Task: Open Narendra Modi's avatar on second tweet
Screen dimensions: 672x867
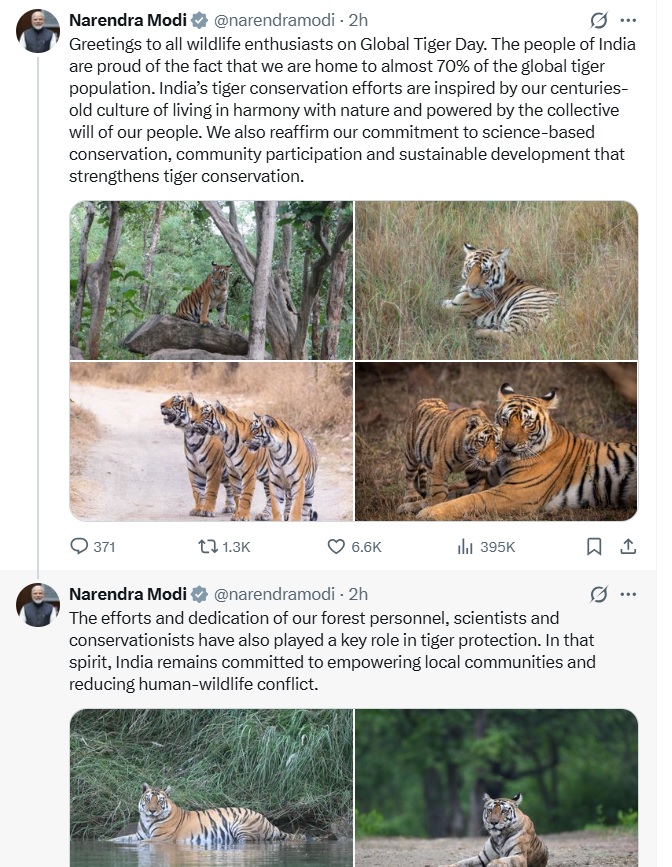Action: (38, 605)
